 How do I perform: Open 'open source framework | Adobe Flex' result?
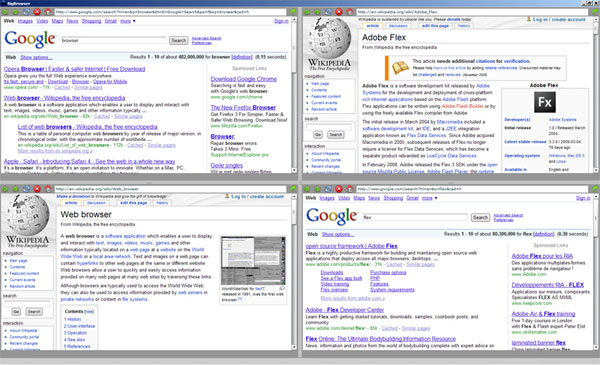[351, 246]
